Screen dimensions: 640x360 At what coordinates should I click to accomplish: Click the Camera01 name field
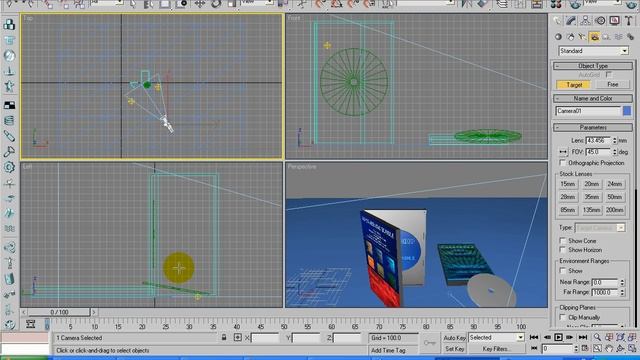point(587,111)
